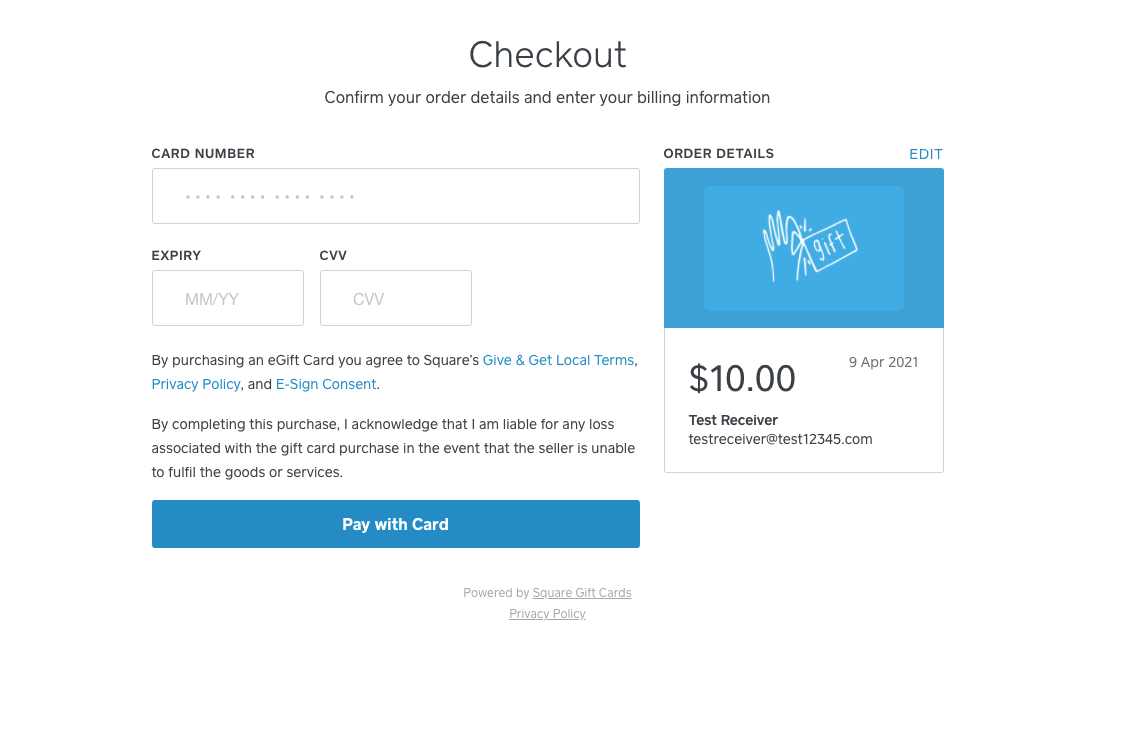Focus the card number input field
The height and width of the screenshot is (742, 1143).
395,196
